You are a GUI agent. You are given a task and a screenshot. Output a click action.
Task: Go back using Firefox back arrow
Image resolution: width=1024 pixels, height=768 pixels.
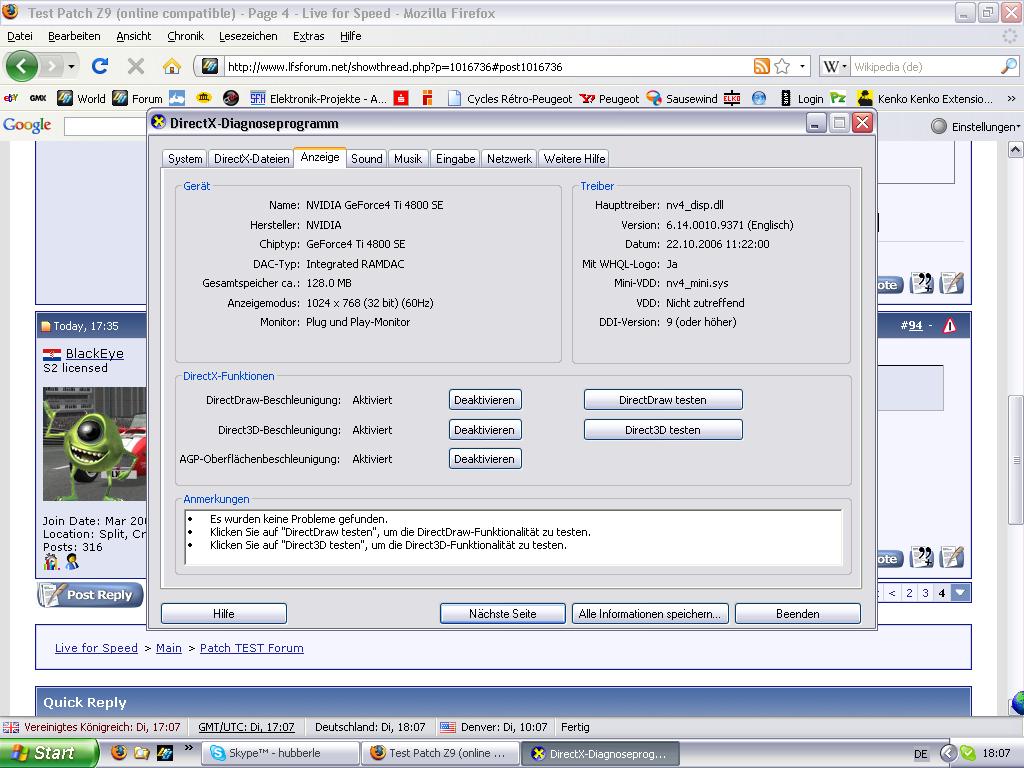(22, 66)
